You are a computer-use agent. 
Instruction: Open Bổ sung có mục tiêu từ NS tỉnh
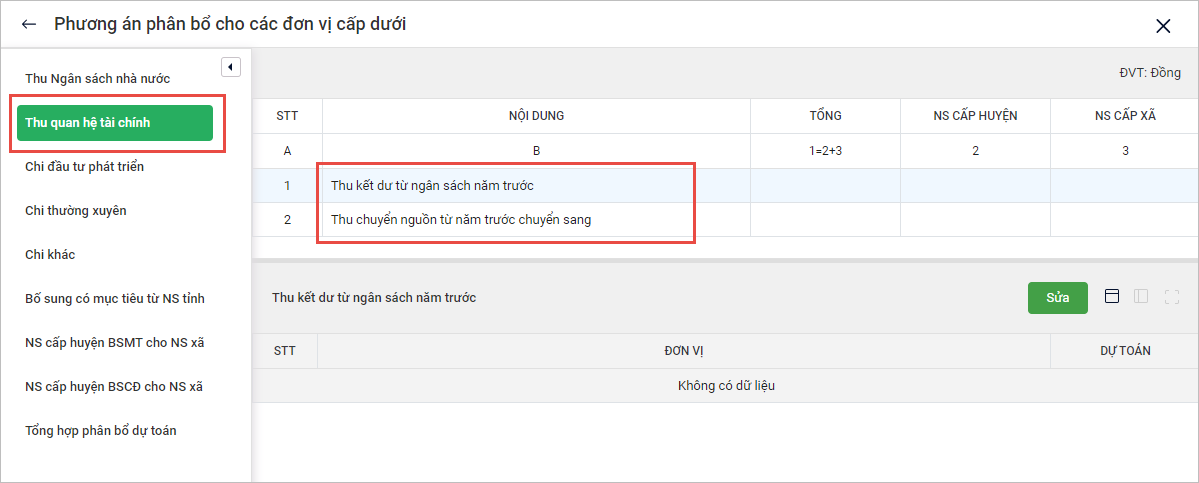(115, 298)
